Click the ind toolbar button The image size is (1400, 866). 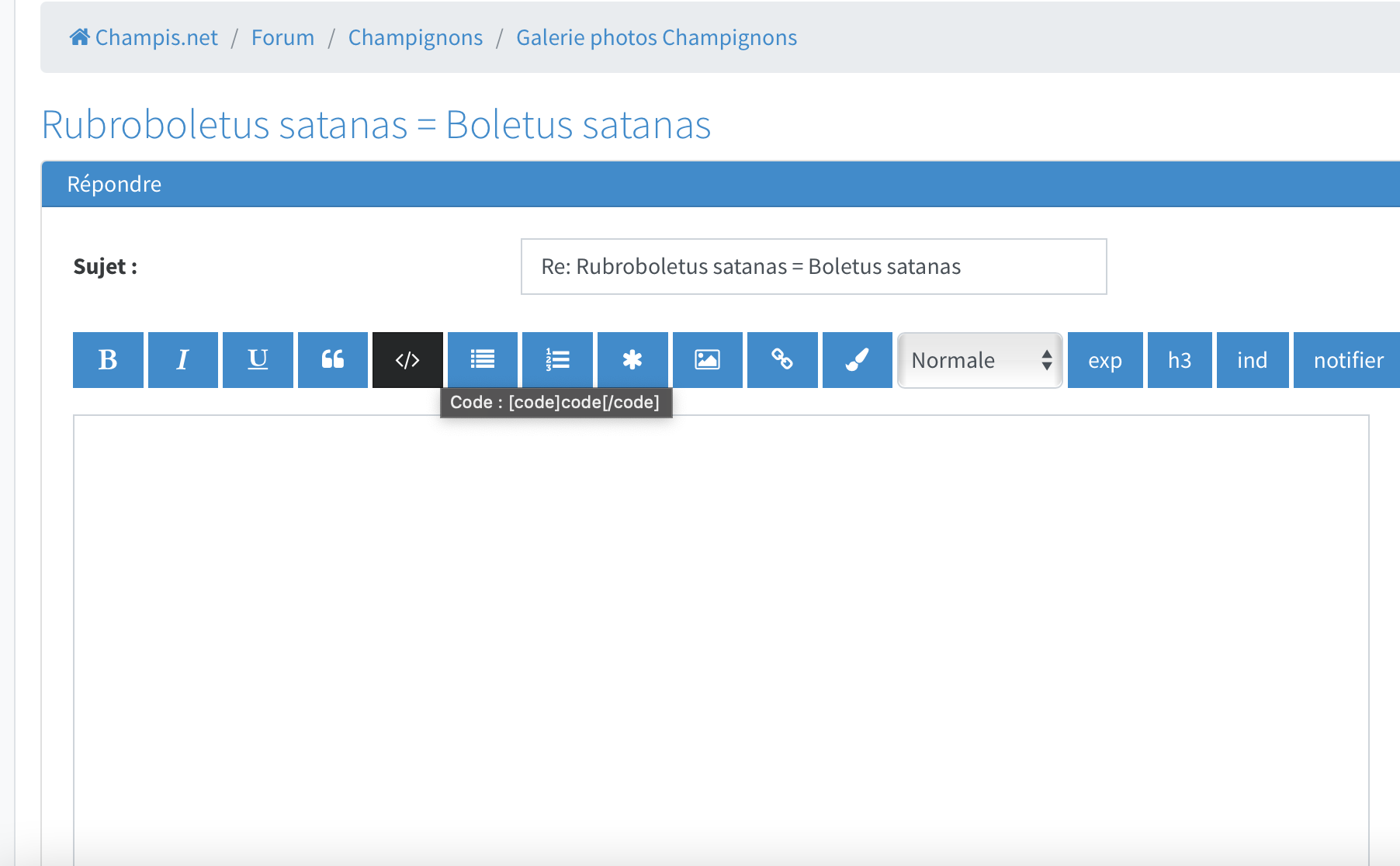tap(1252, 360)
